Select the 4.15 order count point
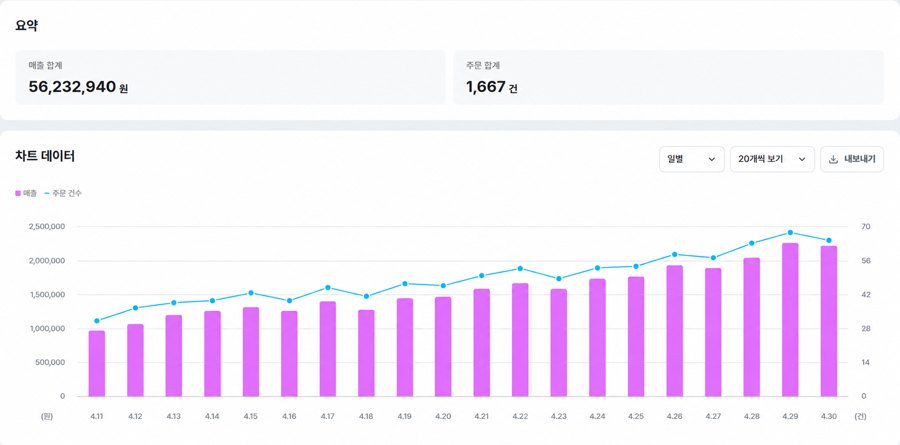The height and width of the screenshot is (445, 900). click(x=251, y=293)
